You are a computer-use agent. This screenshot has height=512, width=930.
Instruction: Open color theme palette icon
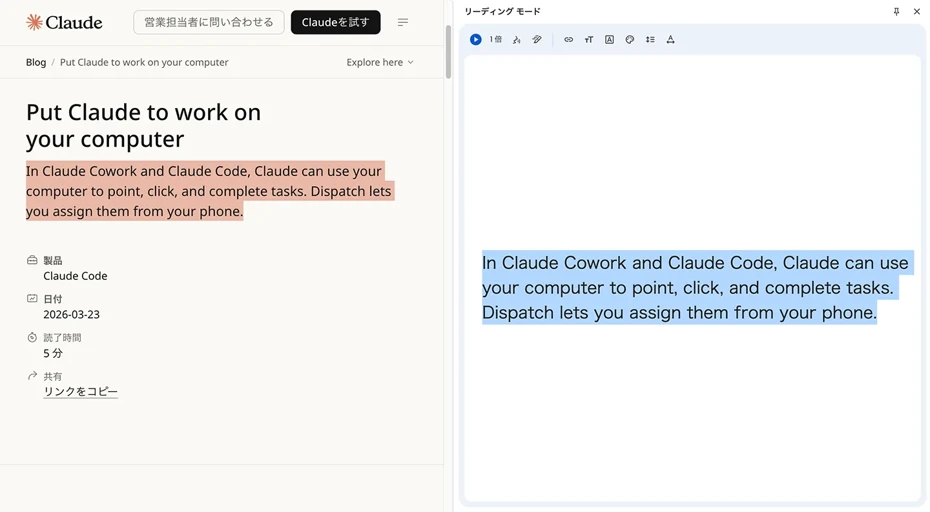(629, 39)
